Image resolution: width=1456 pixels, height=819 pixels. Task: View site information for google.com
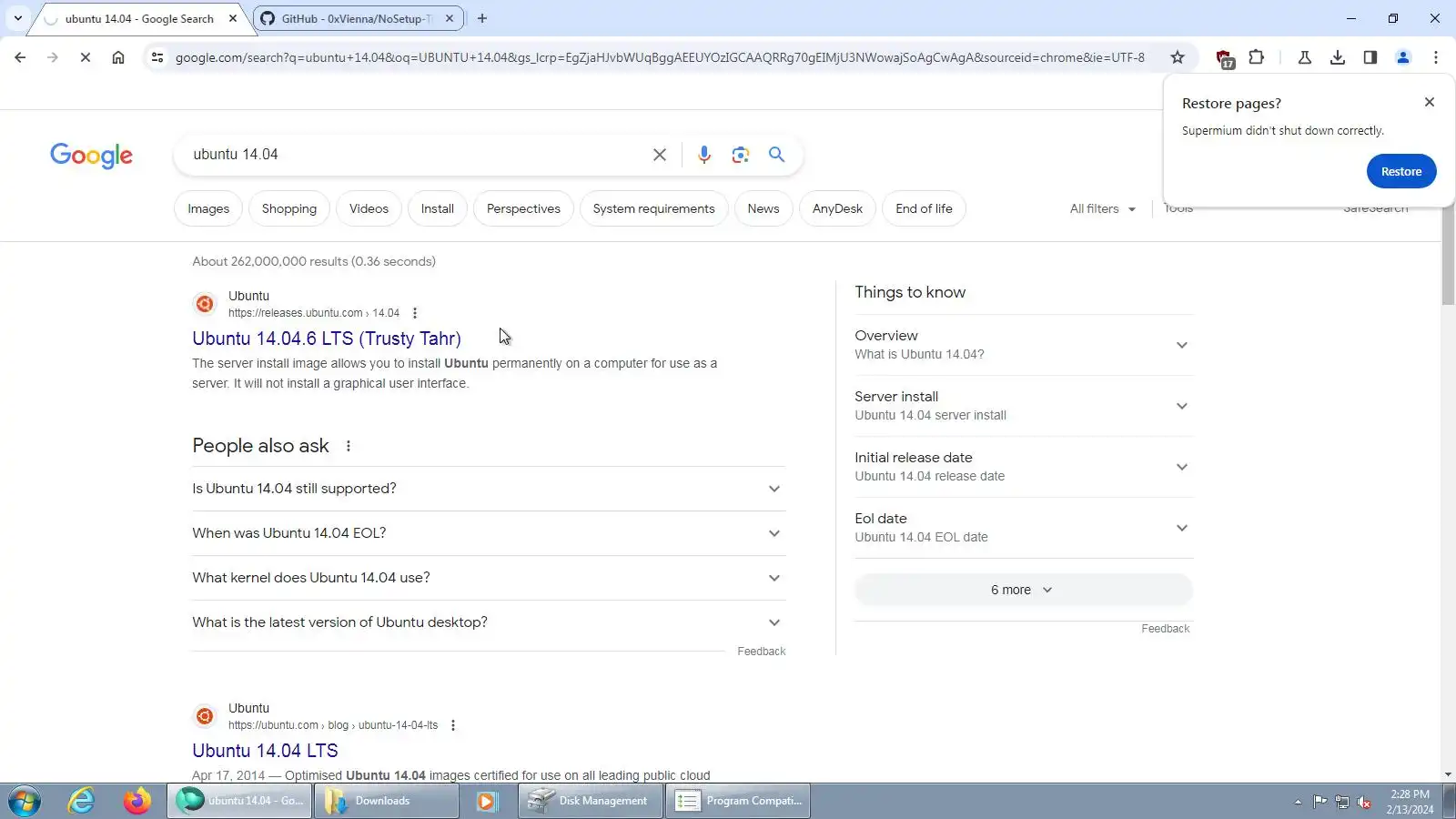pos(157,57)
